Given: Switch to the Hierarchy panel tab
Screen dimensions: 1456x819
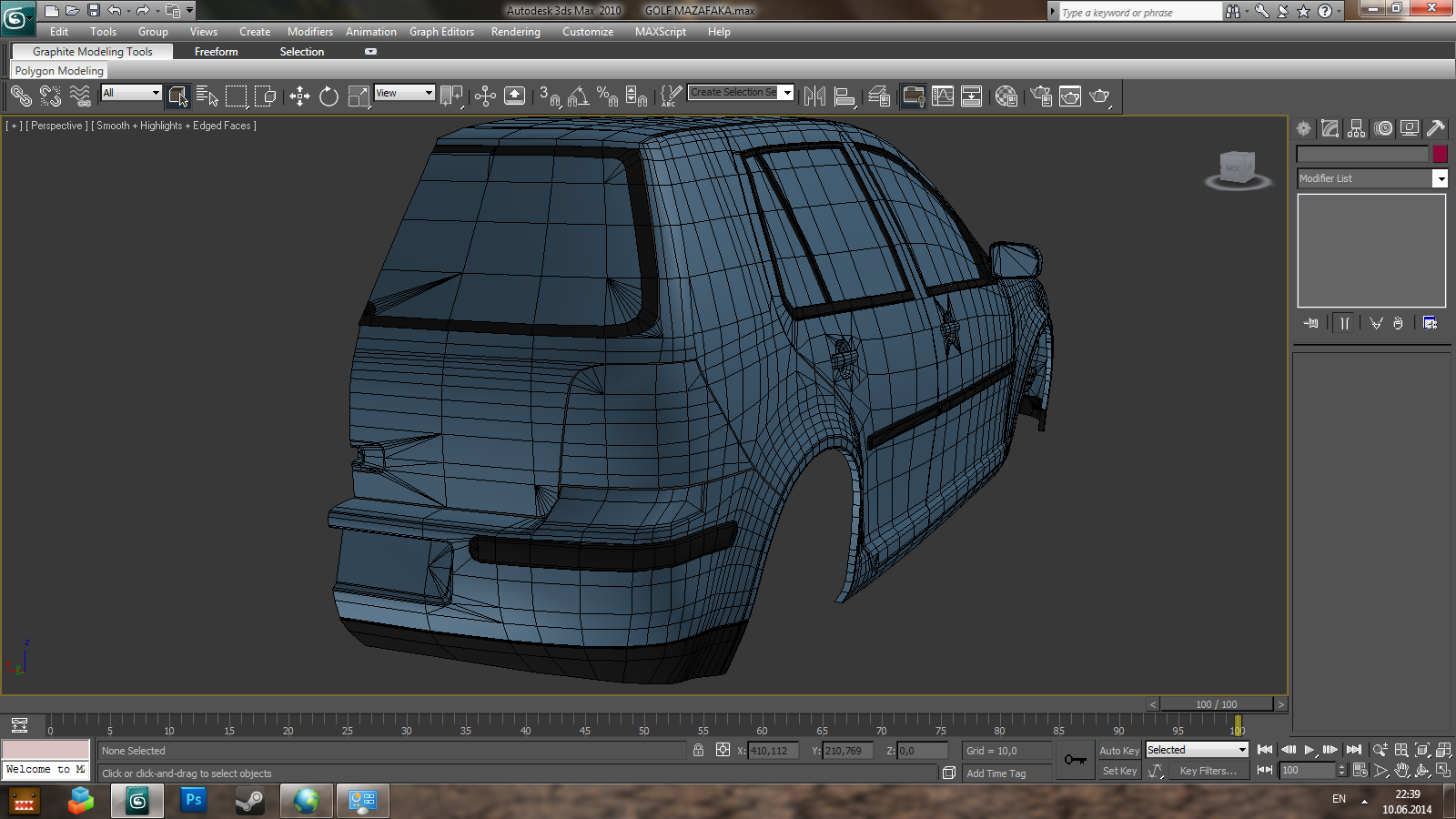Looking at the screenshot, I should [x=1357, y=129].
